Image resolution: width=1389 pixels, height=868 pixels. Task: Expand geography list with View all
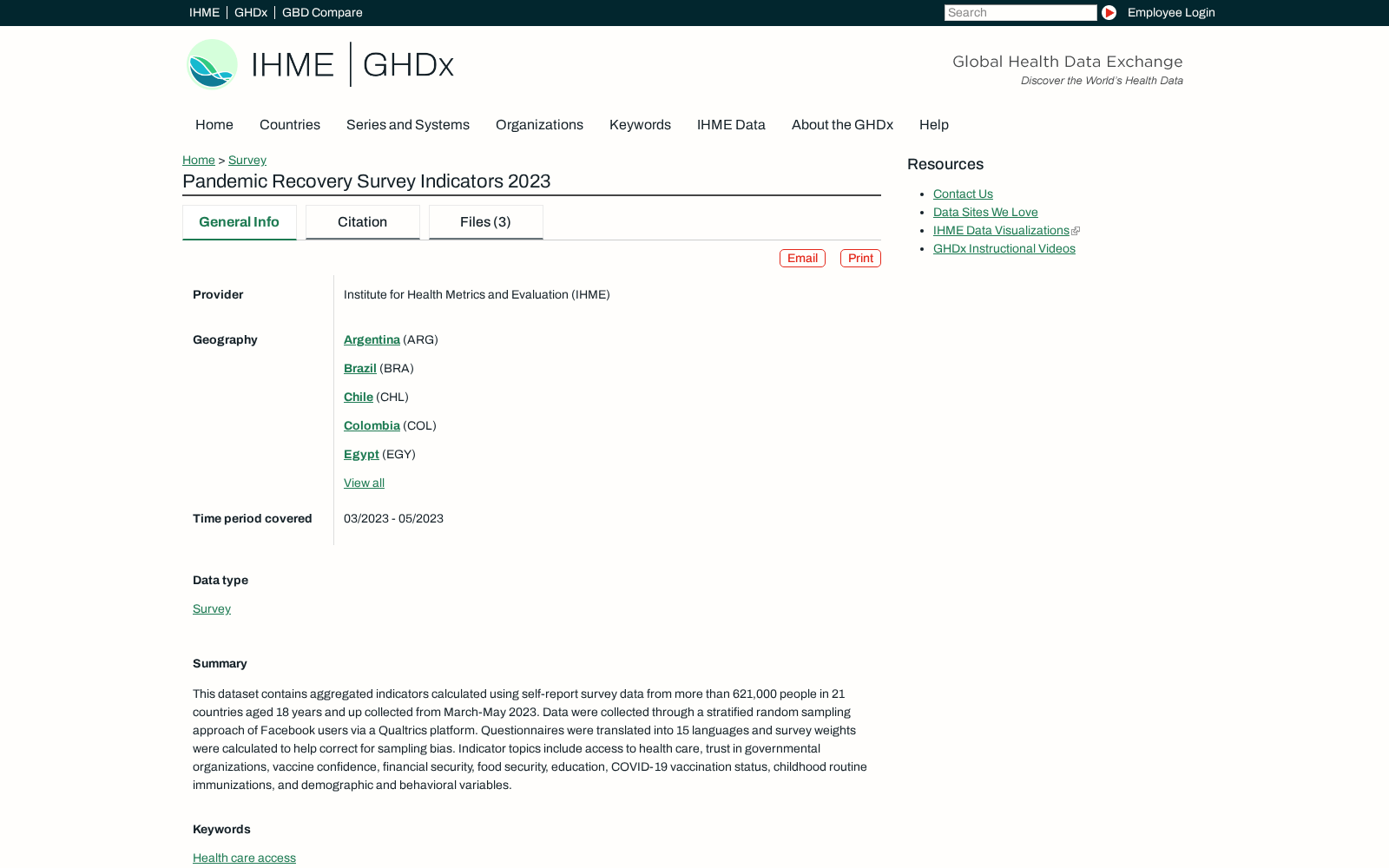click(x=364, y=483)
